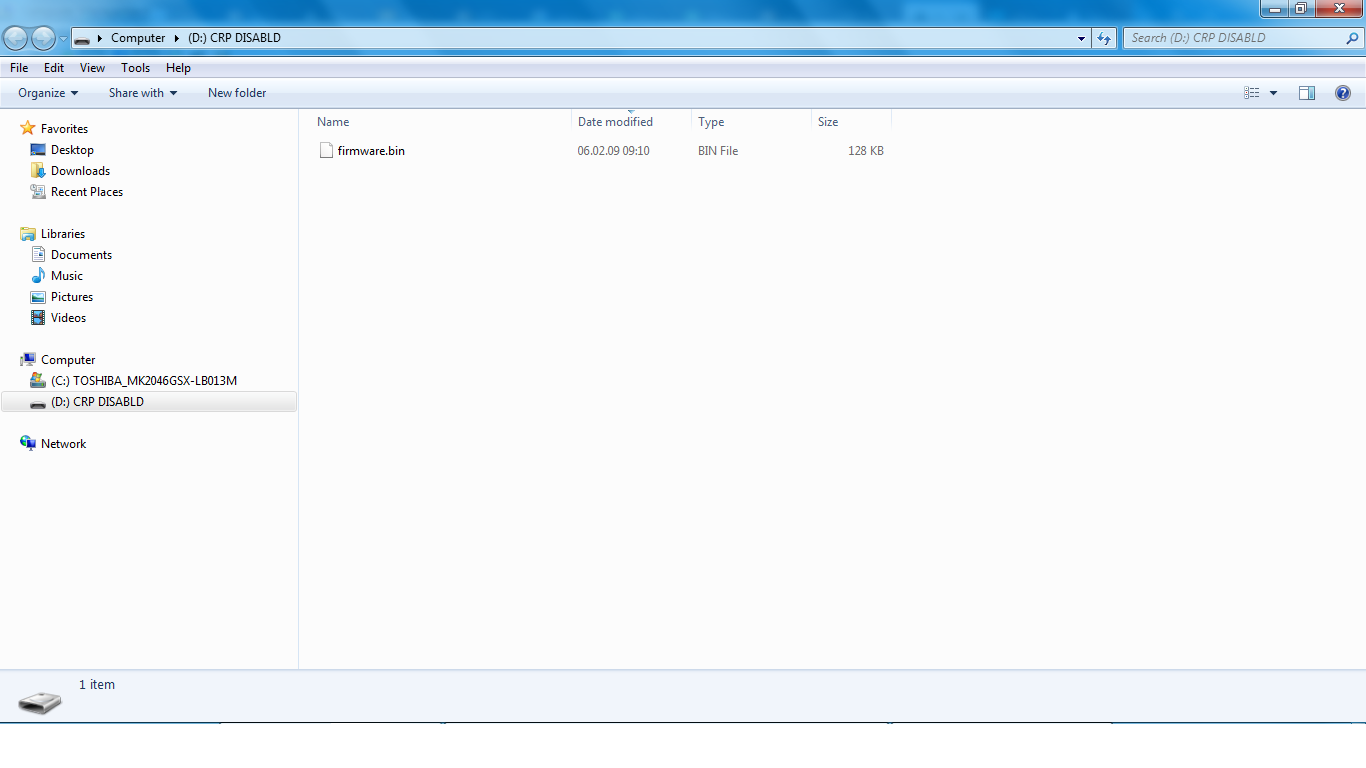This screenshot has width=1366, height=768.
Task: Open the View menu
Action: [92, 68]
